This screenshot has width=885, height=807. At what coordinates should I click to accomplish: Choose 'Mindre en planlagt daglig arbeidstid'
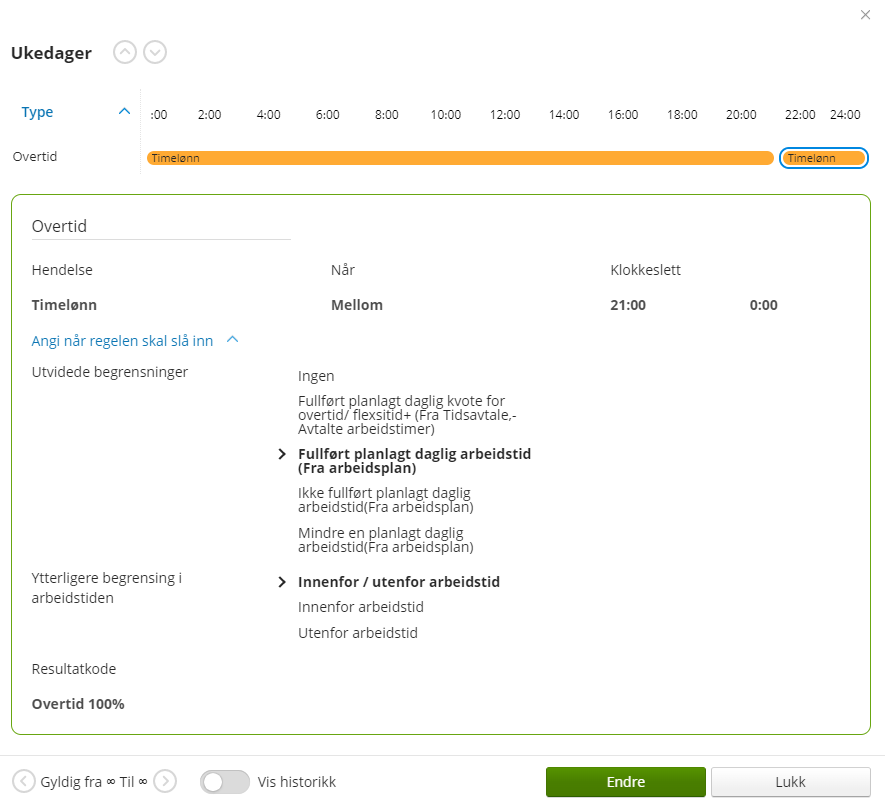pos(385,540)
